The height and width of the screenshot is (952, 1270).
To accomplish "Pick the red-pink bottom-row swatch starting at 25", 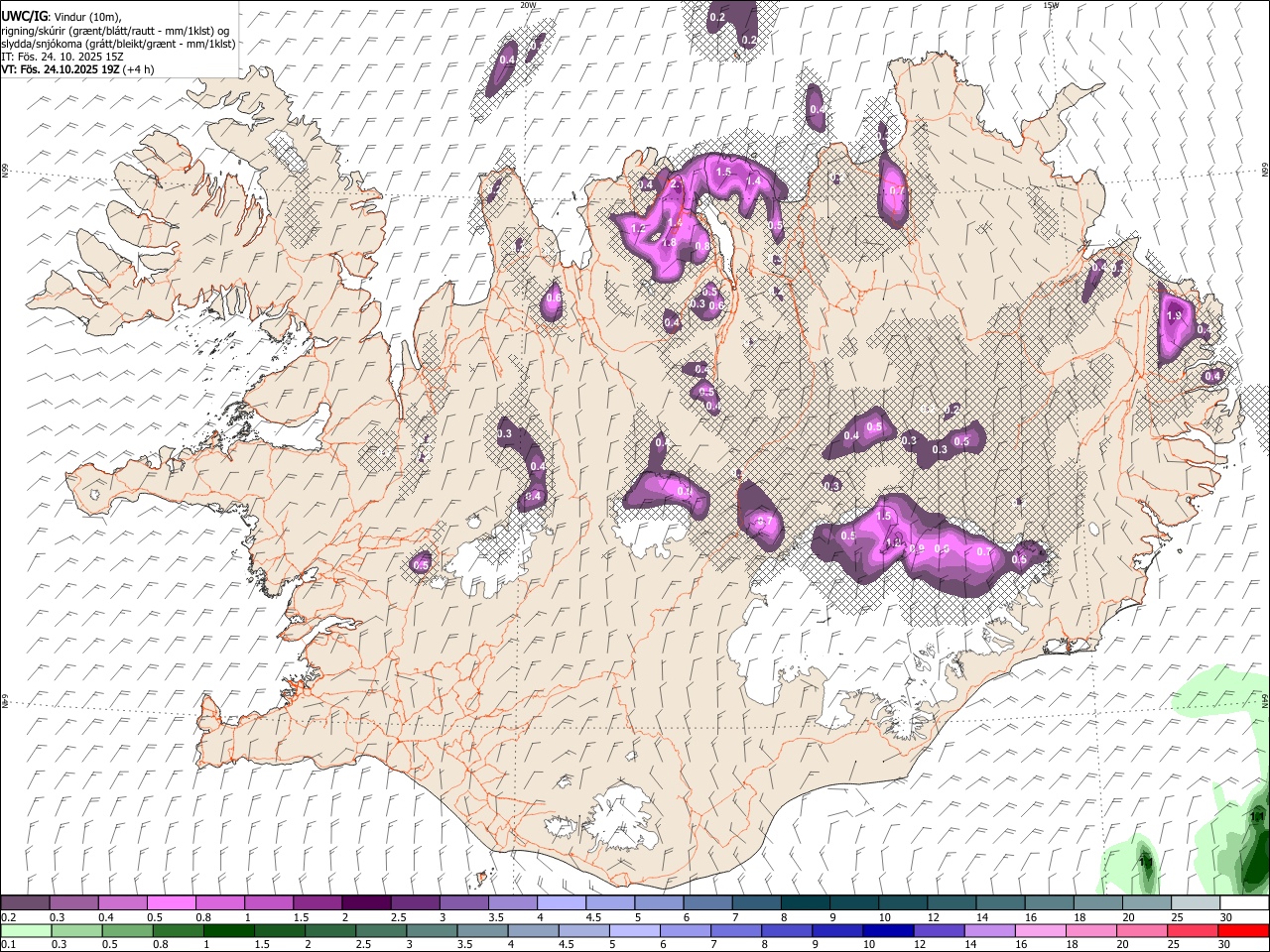I will 1194,931.
